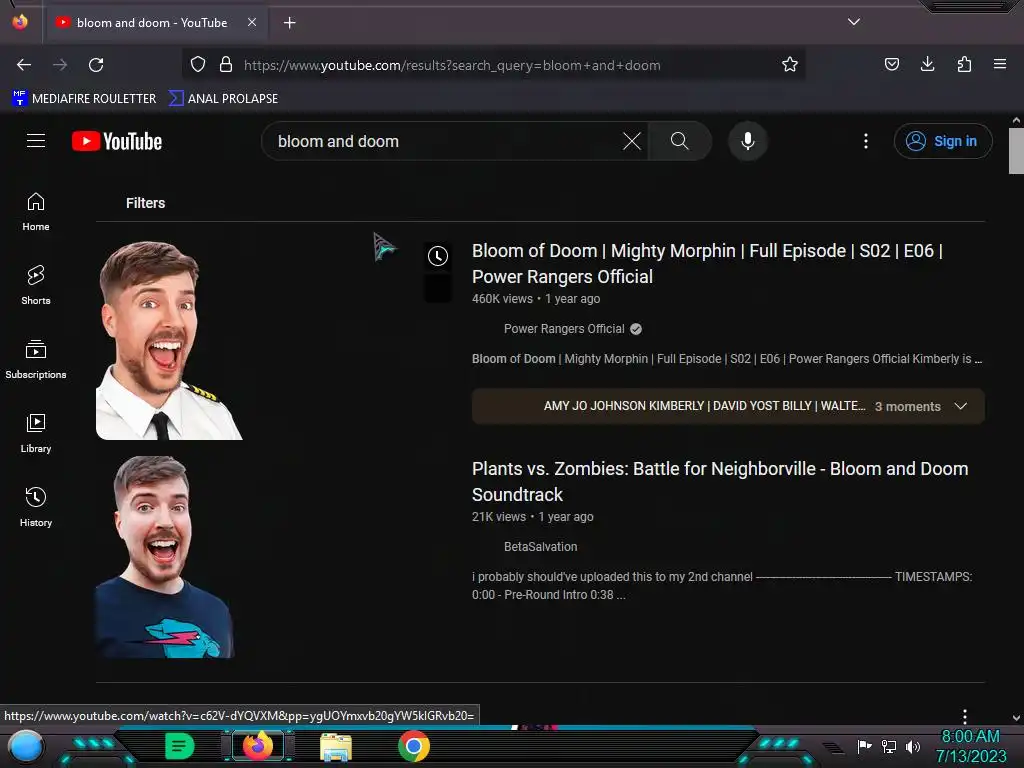Open Google Chrome from the taskbar
1024x768 pixels.
click(x=414, y=746)
